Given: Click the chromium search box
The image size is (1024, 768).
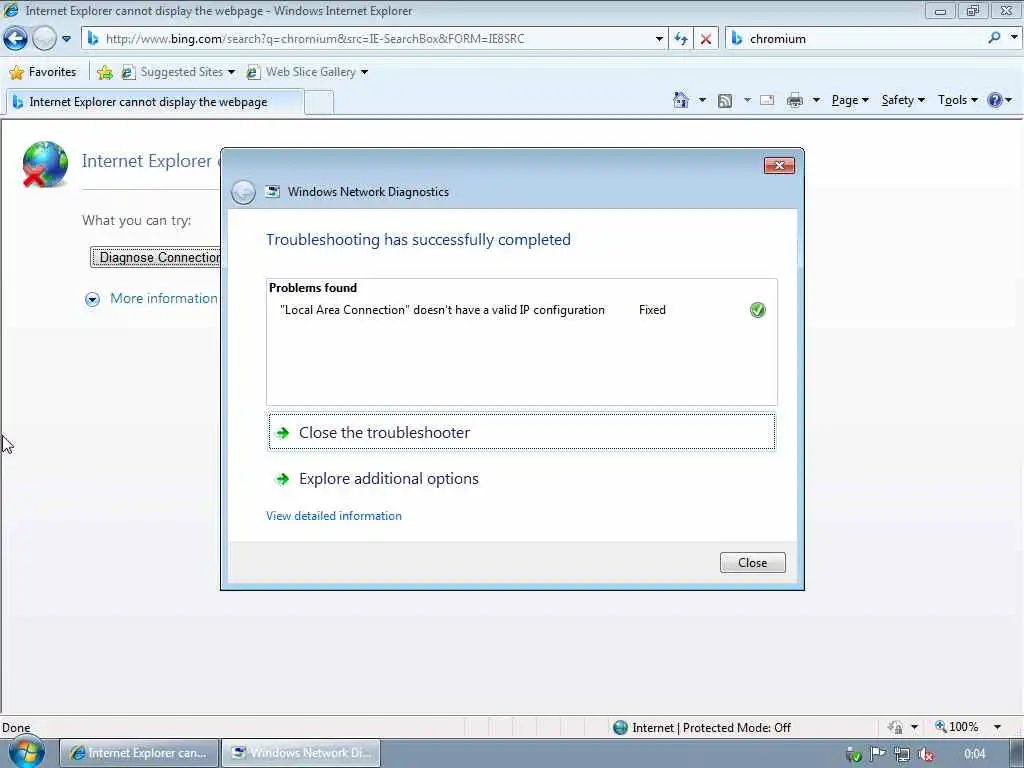Looking at the screenshot, I should tap(856, 39).
